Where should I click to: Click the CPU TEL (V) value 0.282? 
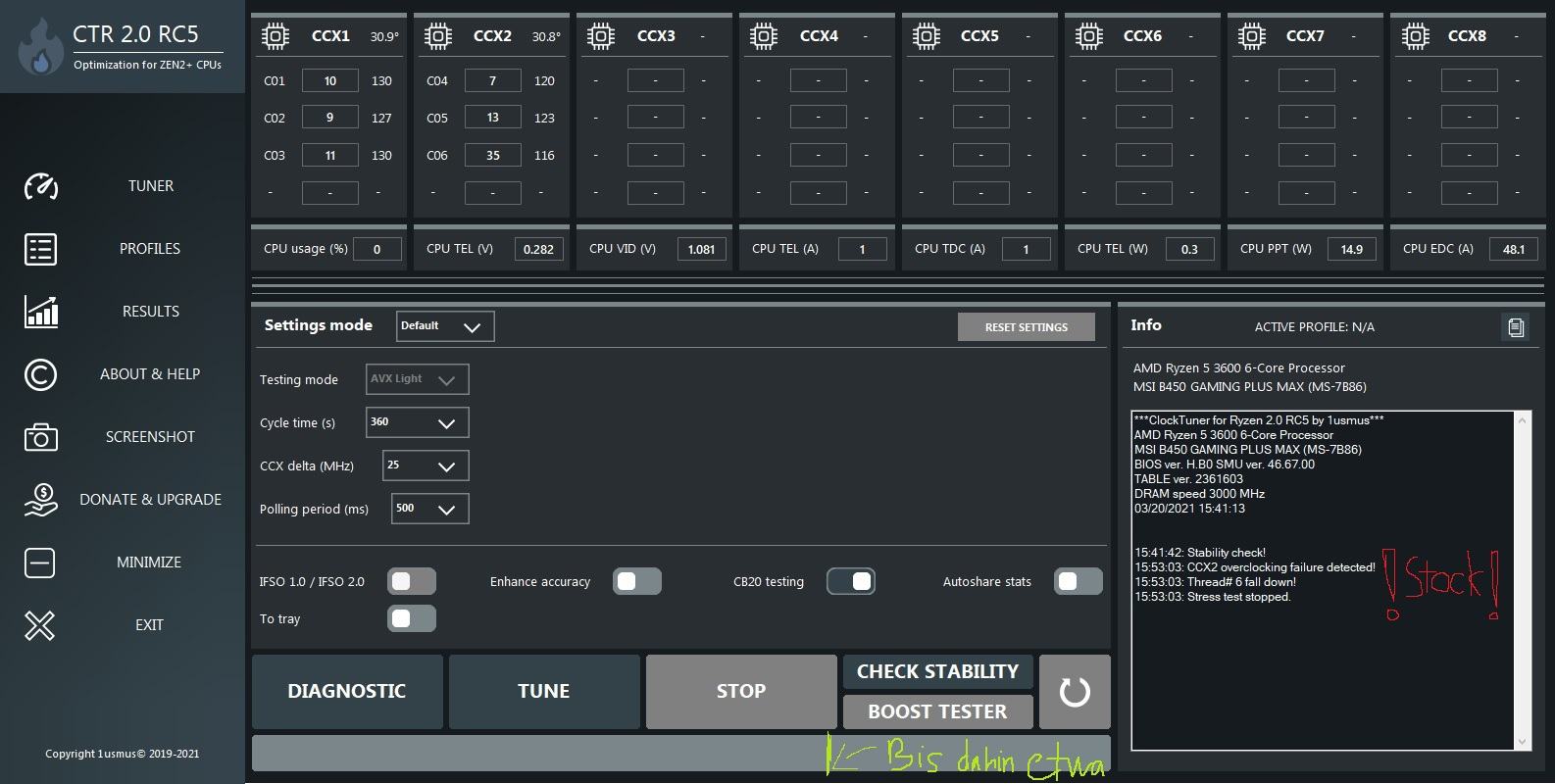point(539,249)
